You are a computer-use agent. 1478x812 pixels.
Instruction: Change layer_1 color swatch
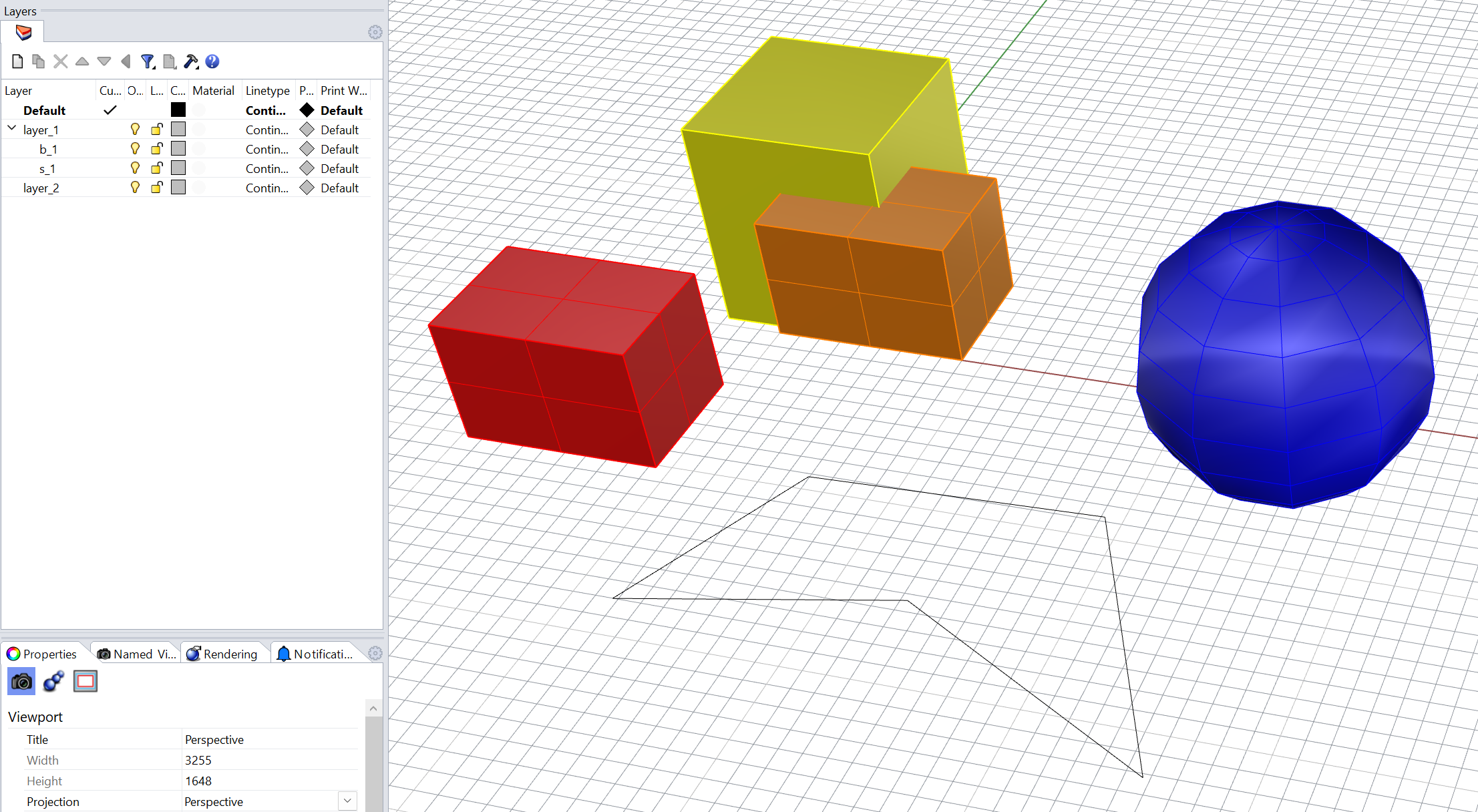click(178, 129)
